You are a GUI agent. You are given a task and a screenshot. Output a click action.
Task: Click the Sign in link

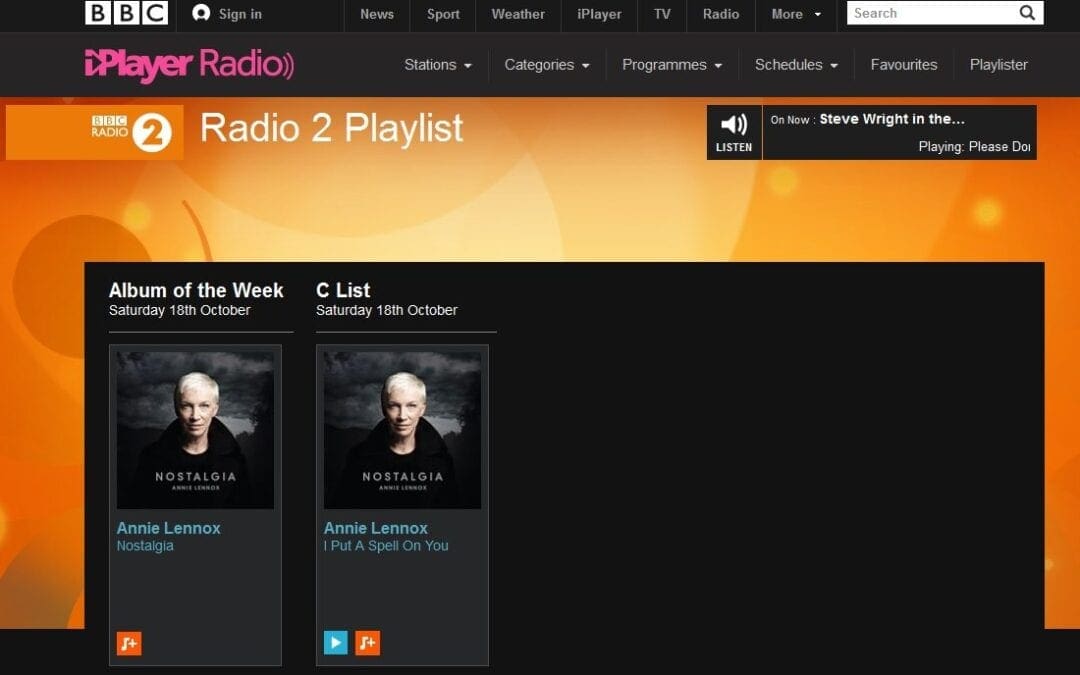point(240,14)
